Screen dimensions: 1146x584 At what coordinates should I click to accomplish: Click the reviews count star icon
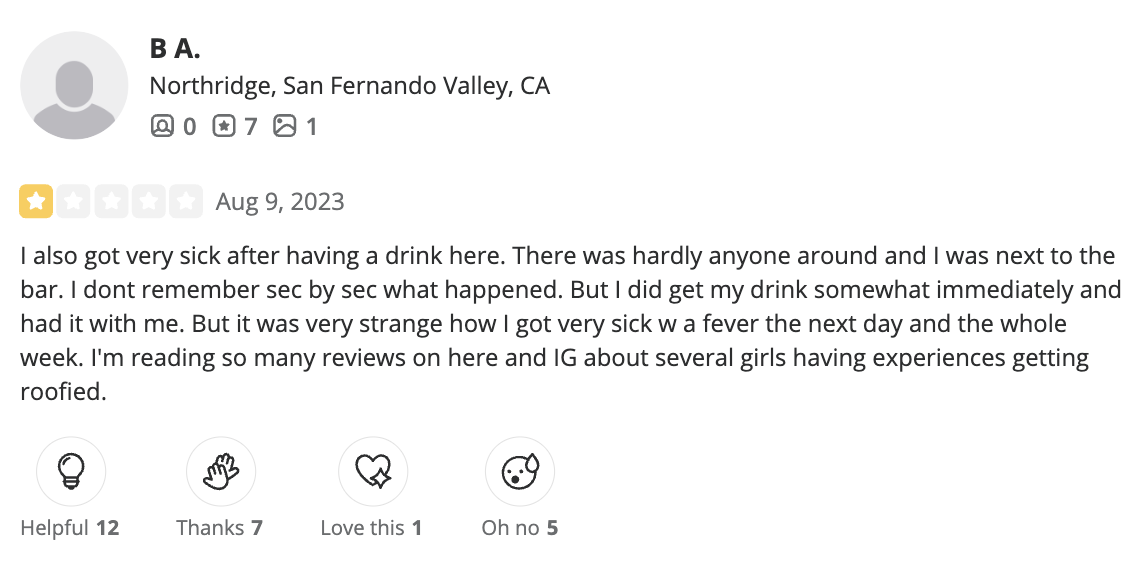[224, 126]
